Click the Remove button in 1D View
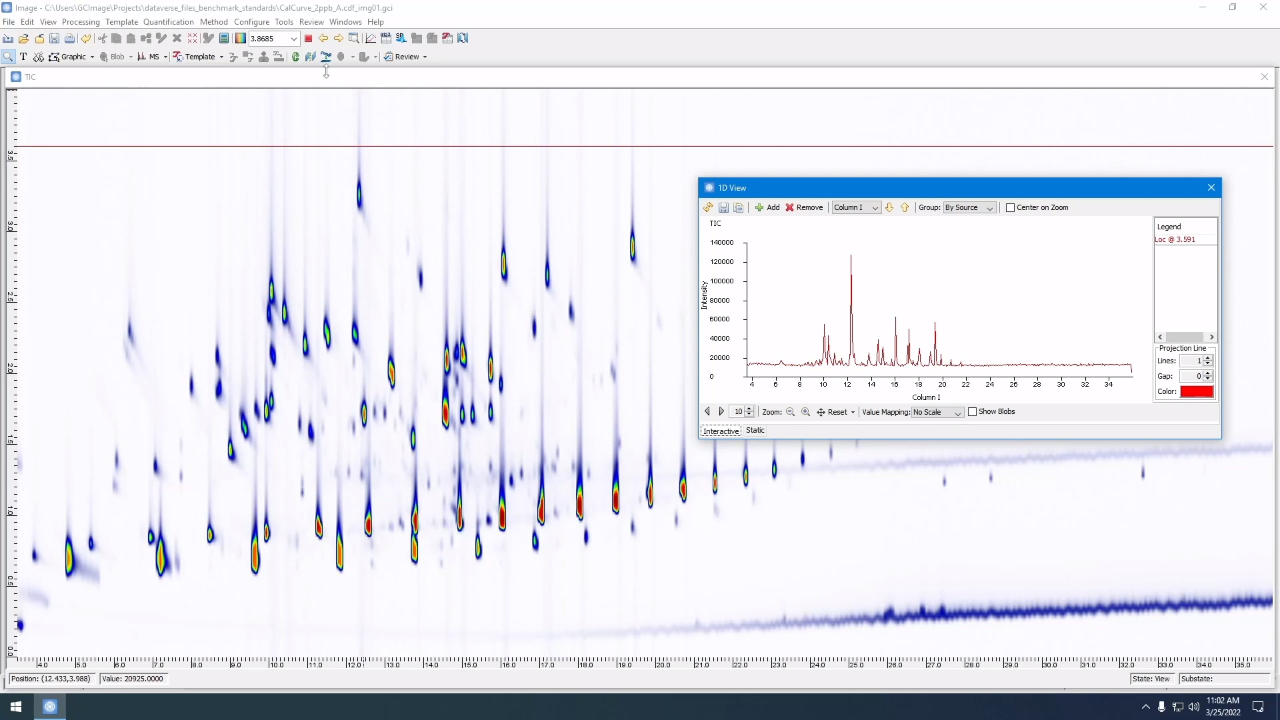The image size is (1280, 720). pos(804,208)
